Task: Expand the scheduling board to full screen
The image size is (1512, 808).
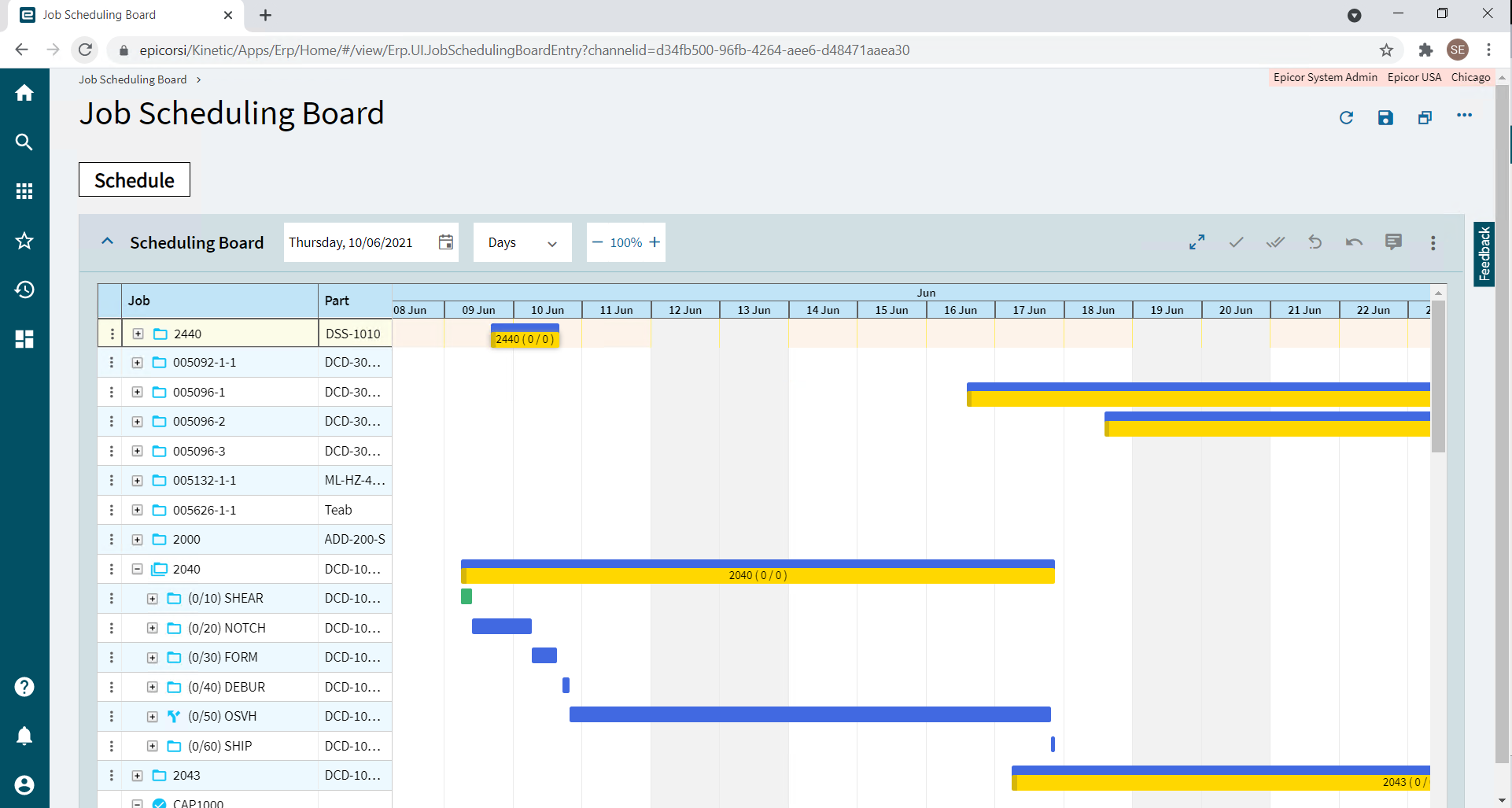Action: coord(1197,242)
